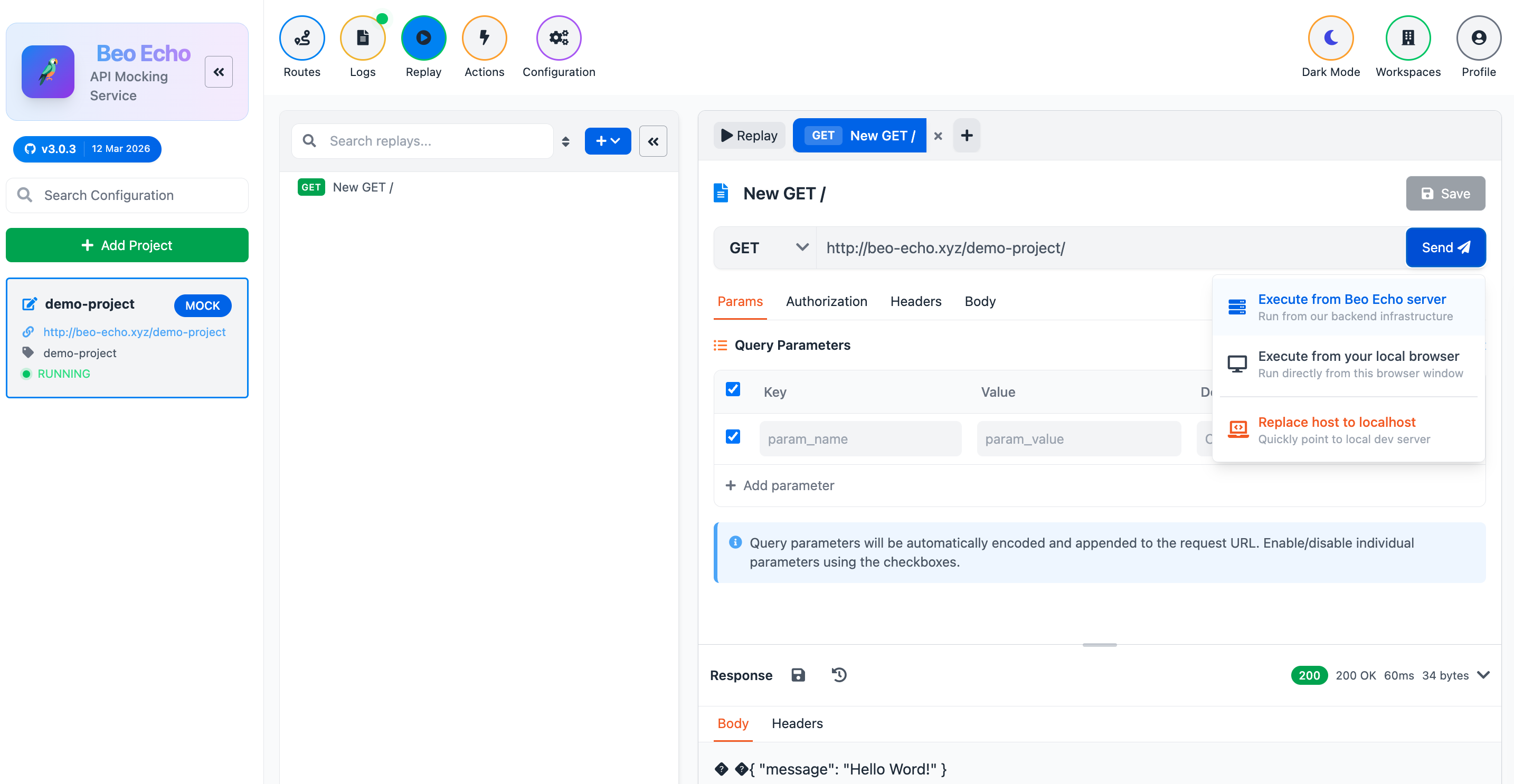Click the green Add Project button
1514x784 pixels.
(x=127, y=245)
